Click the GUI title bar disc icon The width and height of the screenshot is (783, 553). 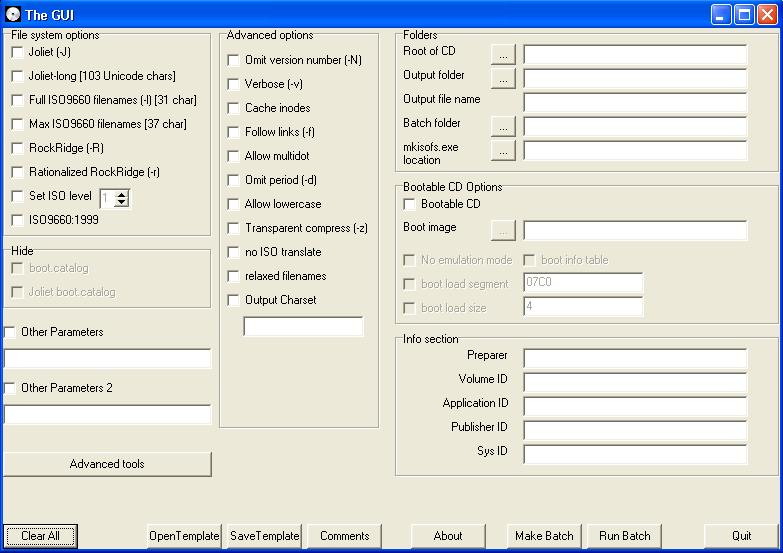pos(13,14)
